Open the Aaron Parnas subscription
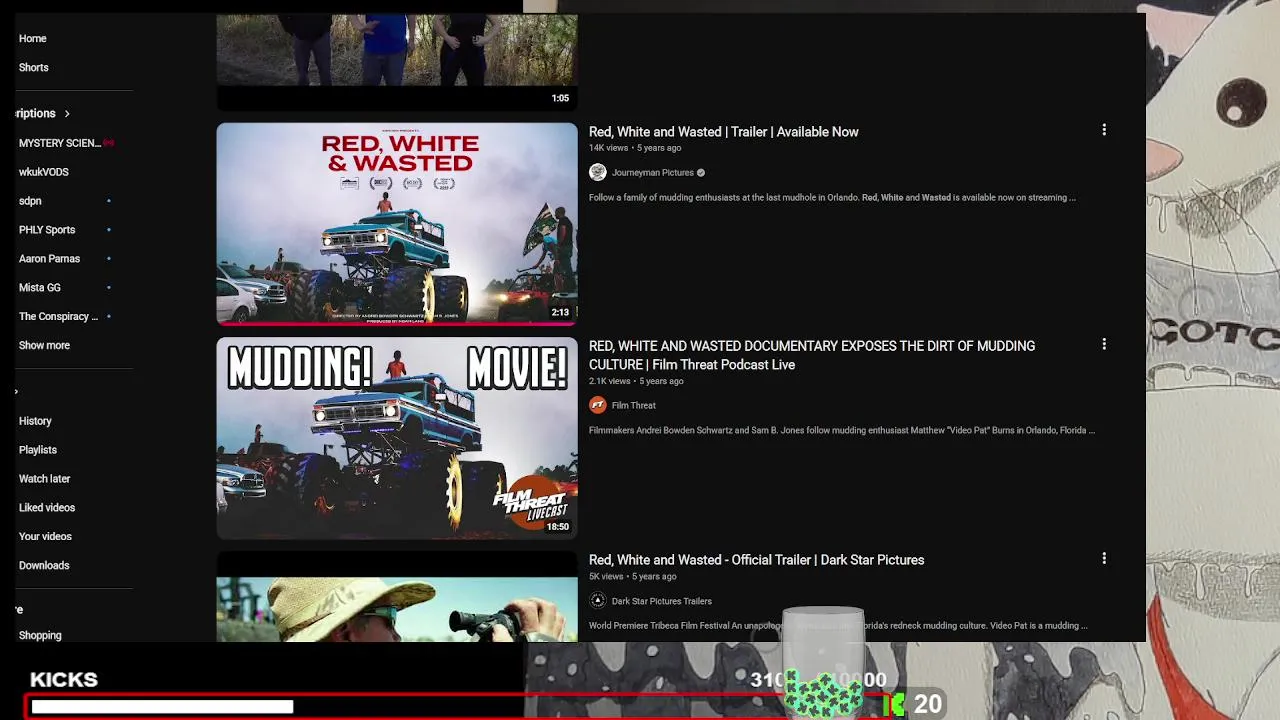The width and height of the screenshot is (1280, 720). click(49, 259)
